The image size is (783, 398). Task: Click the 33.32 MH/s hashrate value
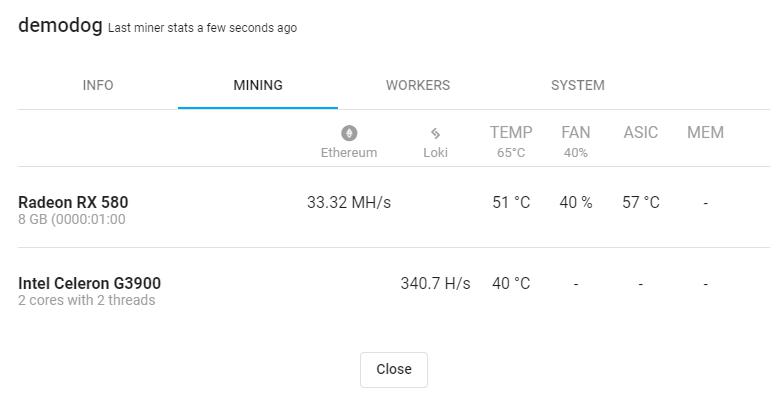point(349,202)
